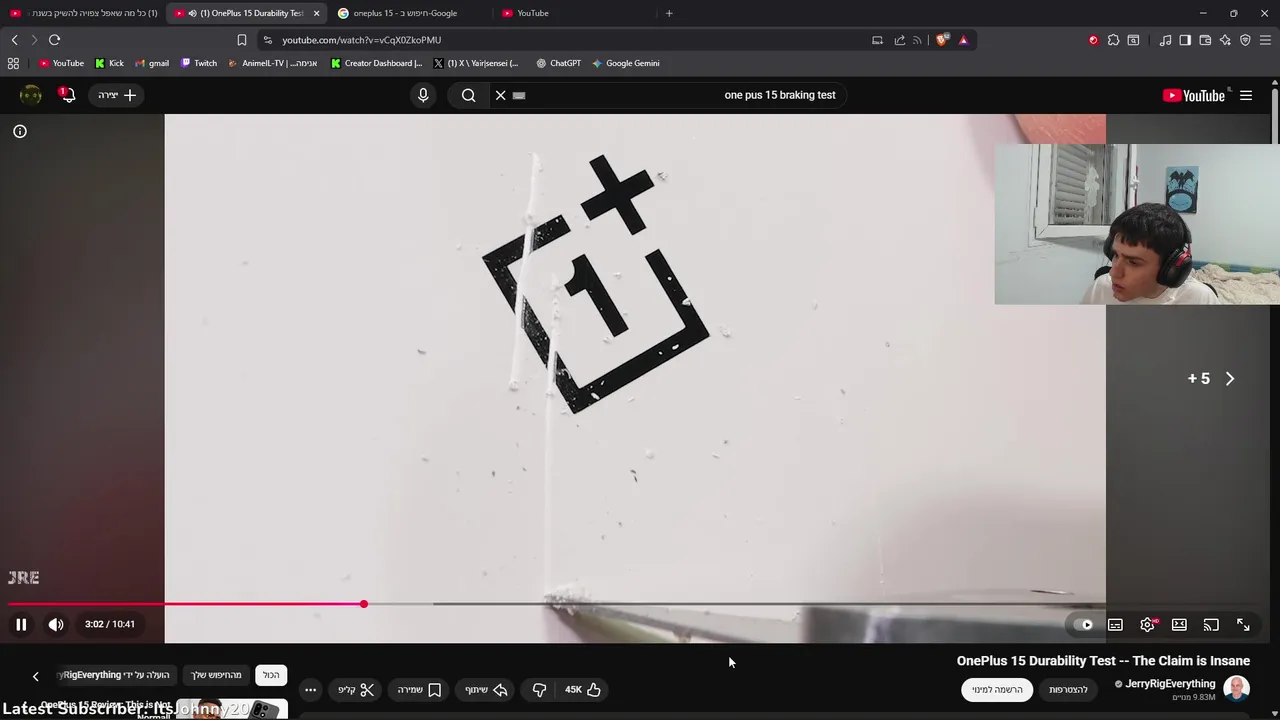The image size is (1280, 720).
Task: Open video info card icon
Action: click(20, 131)
